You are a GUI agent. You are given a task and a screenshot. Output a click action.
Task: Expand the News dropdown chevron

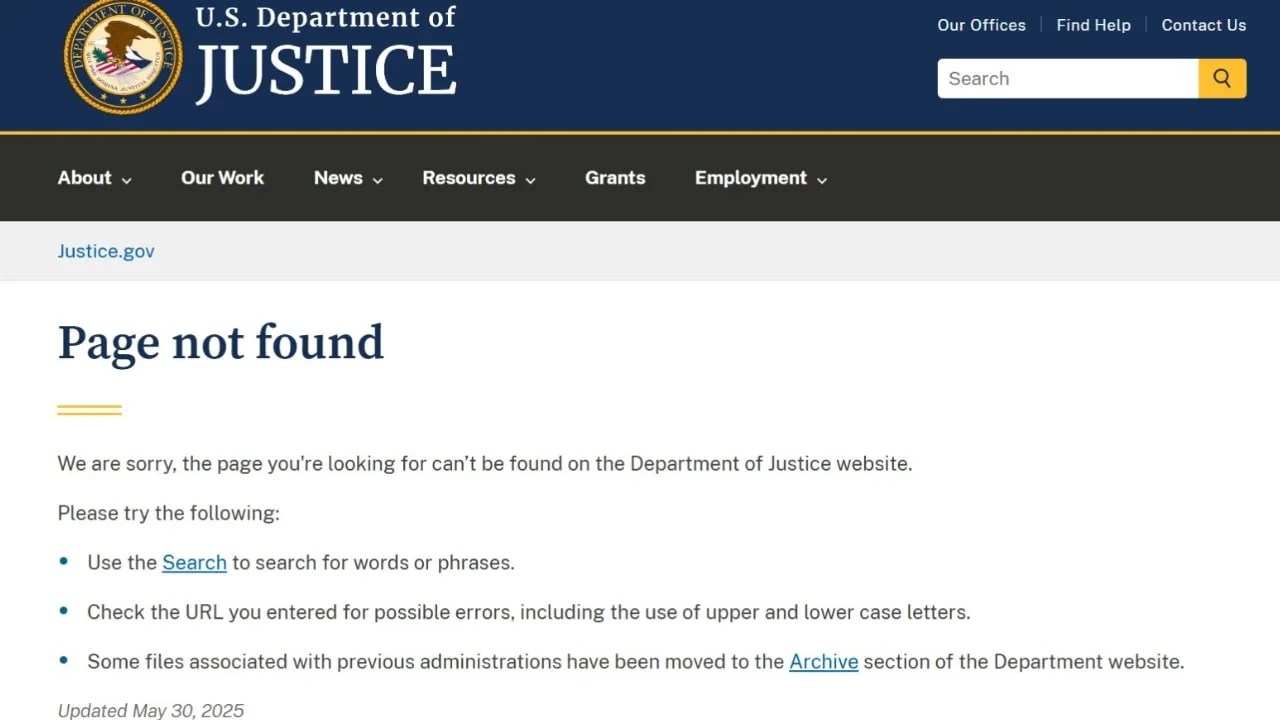[x=378, y=180]
